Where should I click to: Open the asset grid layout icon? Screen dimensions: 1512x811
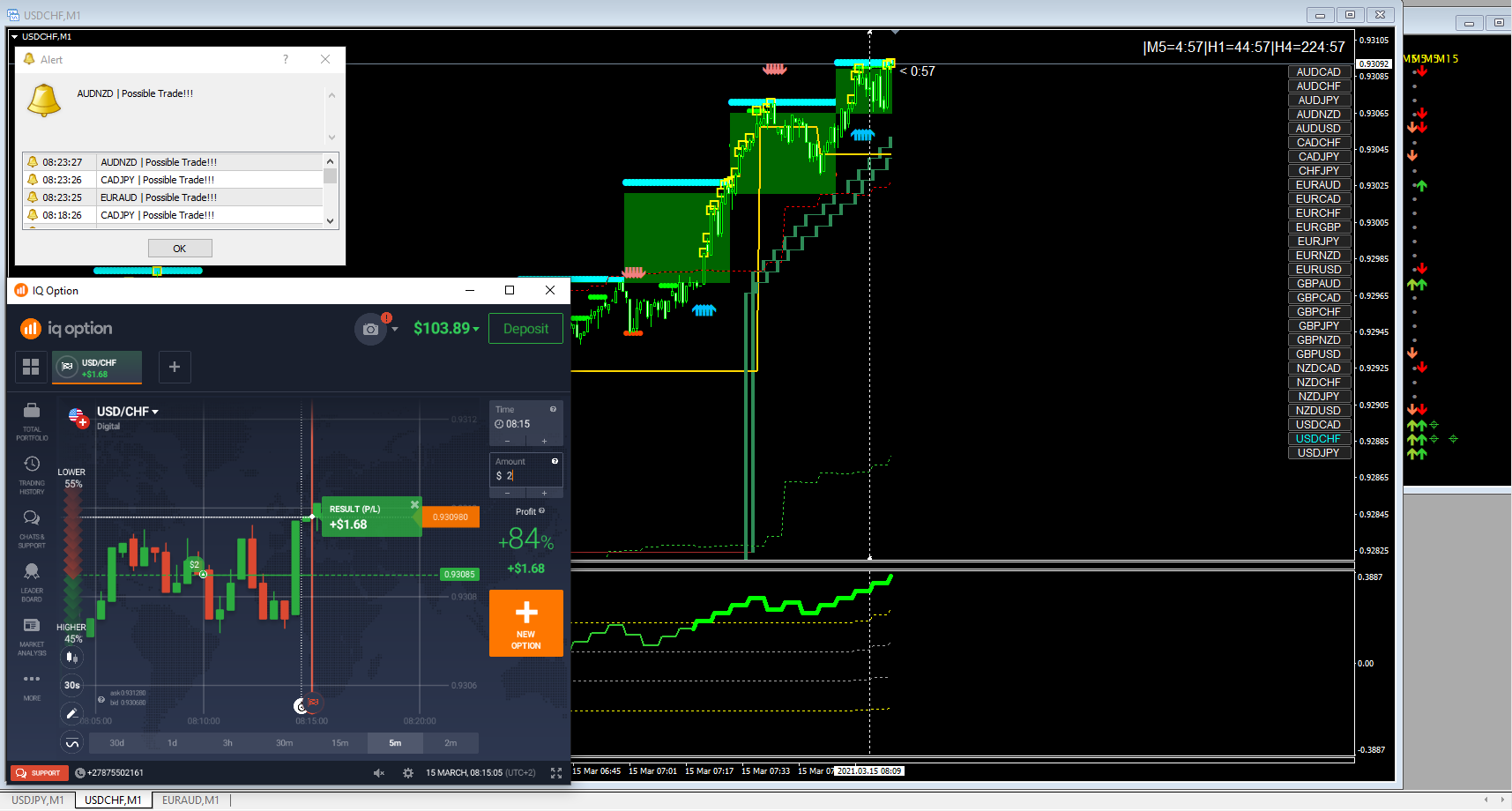coord(31,367)
